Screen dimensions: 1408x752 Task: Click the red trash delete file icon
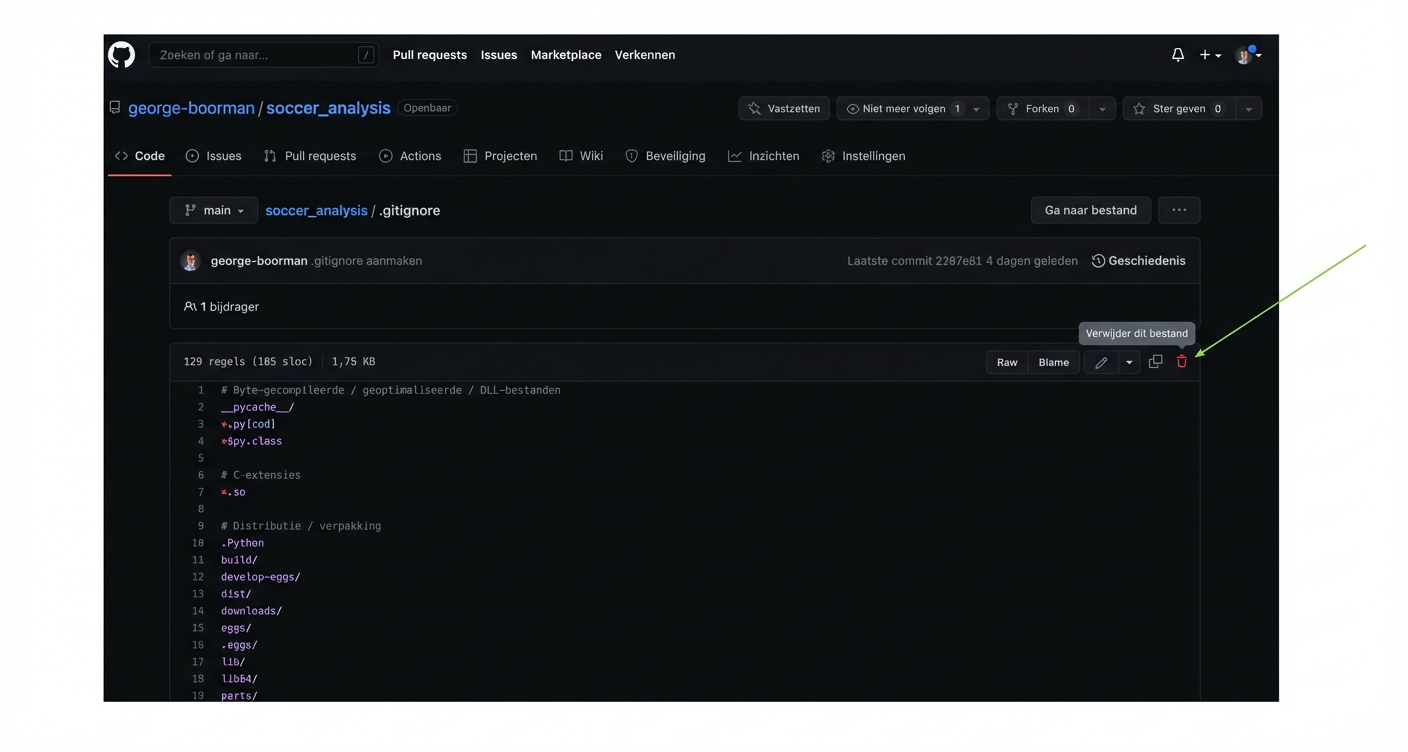pos(1181,362)
